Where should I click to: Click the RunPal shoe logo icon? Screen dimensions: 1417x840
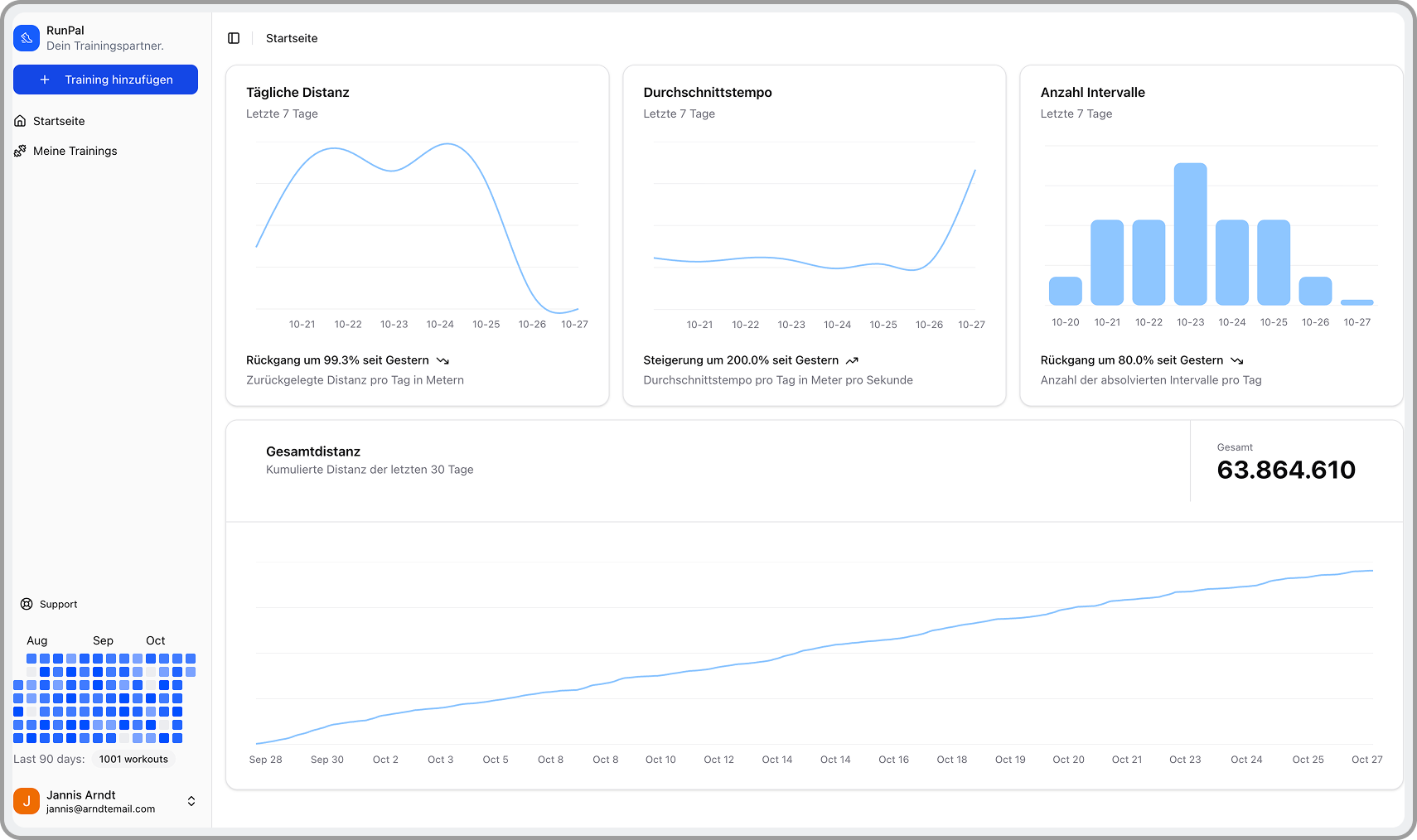tap(27, 38)
